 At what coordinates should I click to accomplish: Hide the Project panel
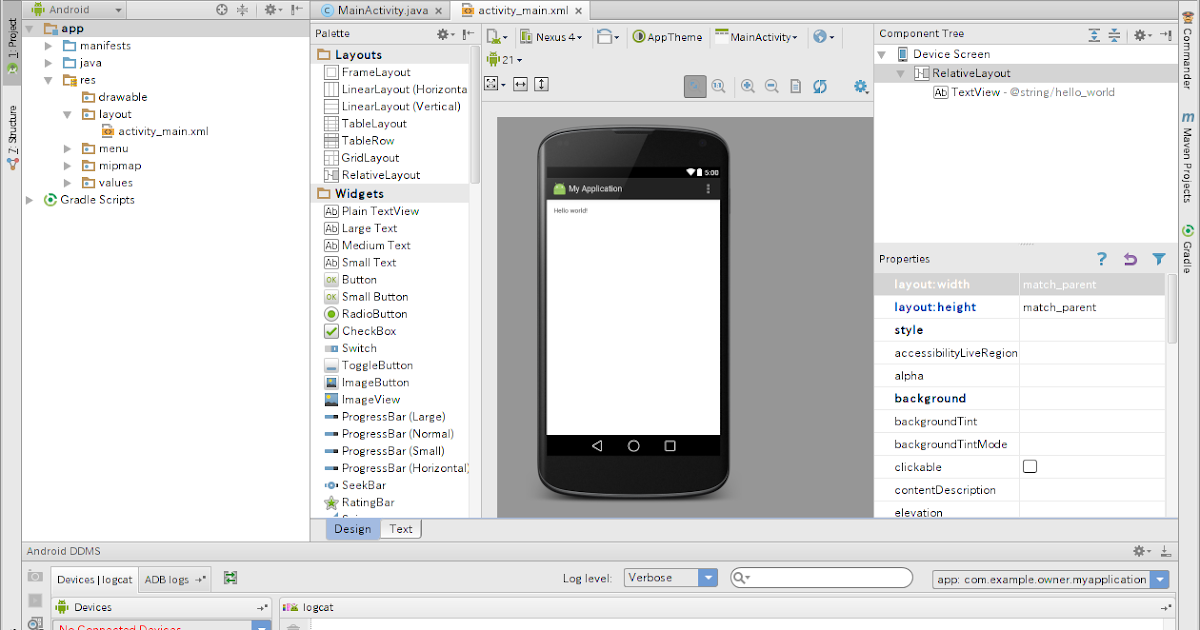tap(295, 10)
